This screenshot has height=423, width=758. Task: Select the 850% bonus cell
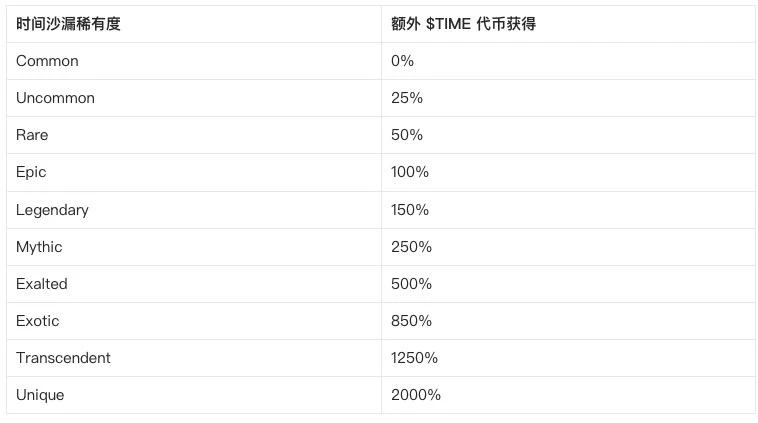[x=411, y=321]
